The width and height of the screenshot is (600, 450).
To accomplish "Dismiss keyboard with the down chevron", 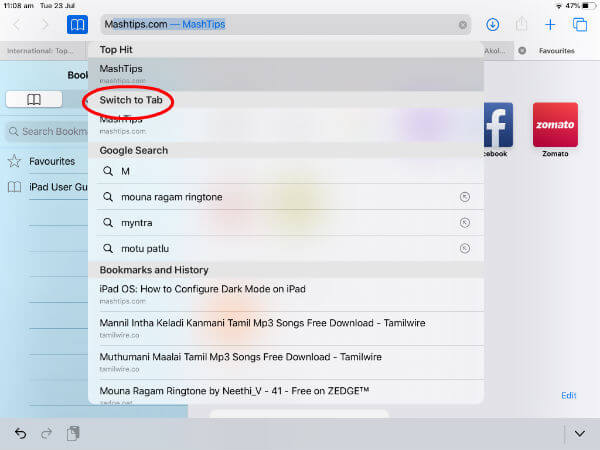I will [x=580, y=434].
